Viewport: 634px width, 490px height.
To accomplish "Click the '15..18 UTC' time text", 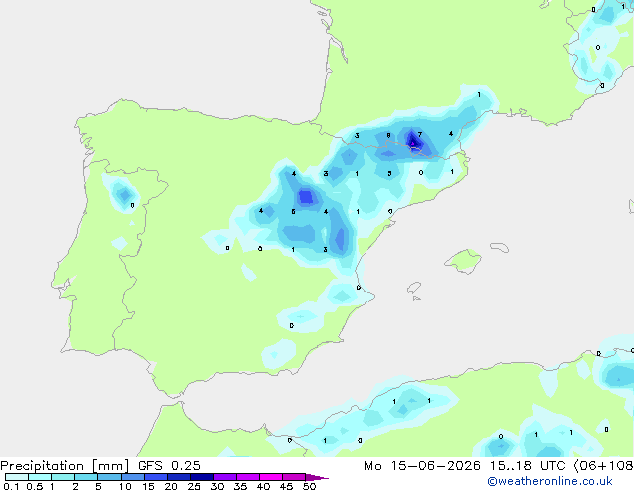I will (528, 466).
